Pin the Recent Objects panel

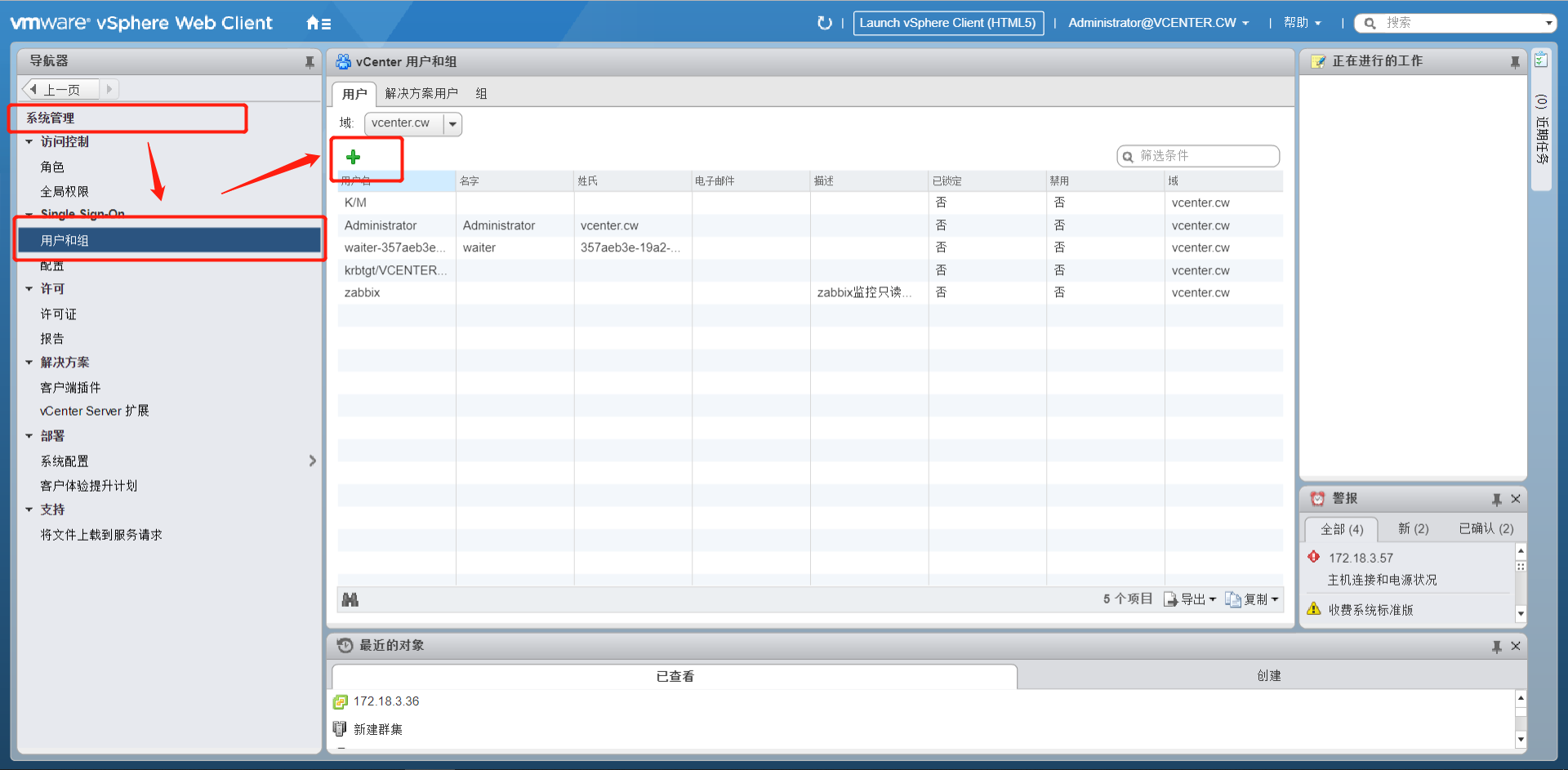click(x=1497, y=646)
